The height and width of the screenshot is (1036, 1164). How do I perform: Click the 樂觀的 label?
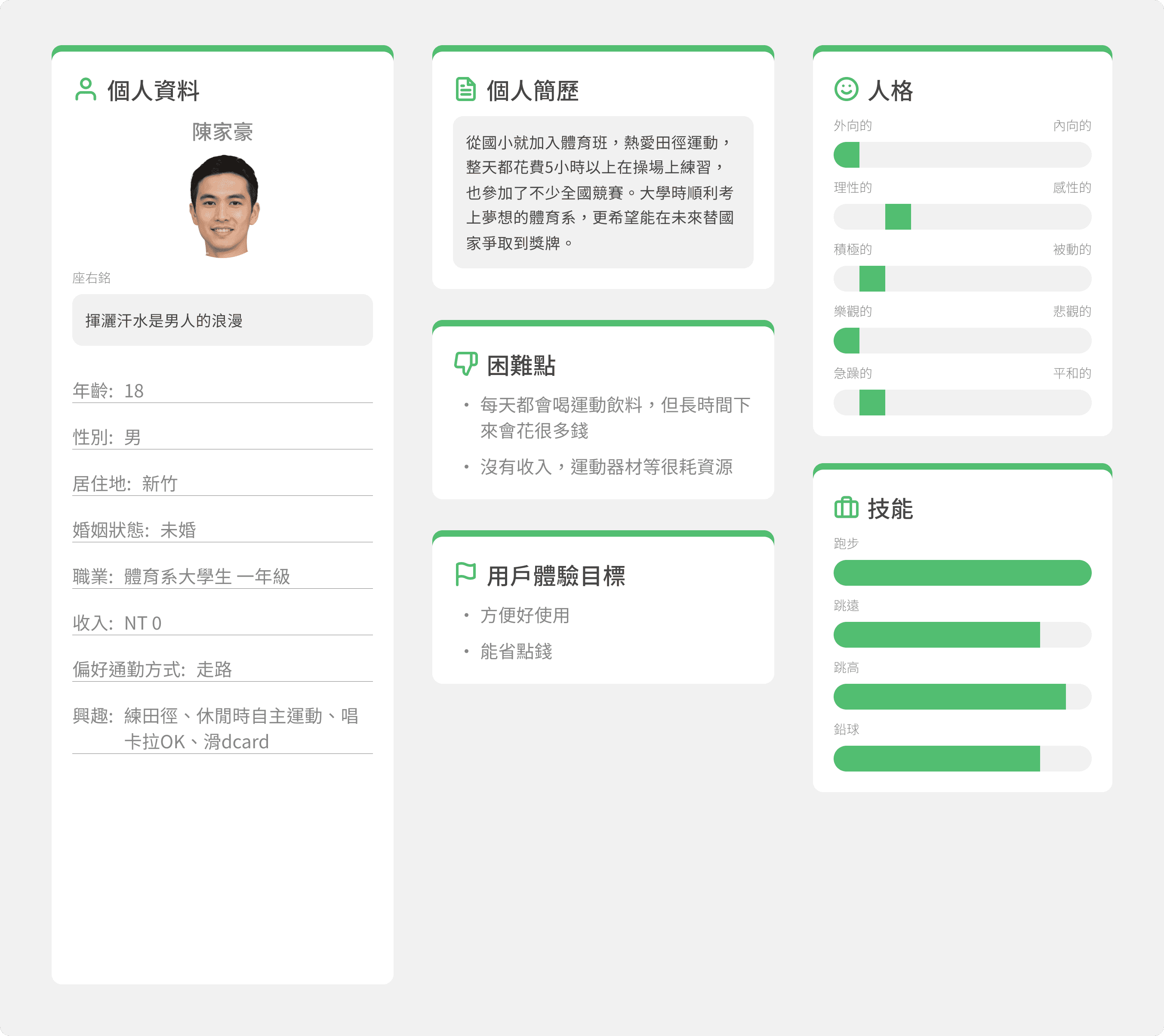coord(853,311)
